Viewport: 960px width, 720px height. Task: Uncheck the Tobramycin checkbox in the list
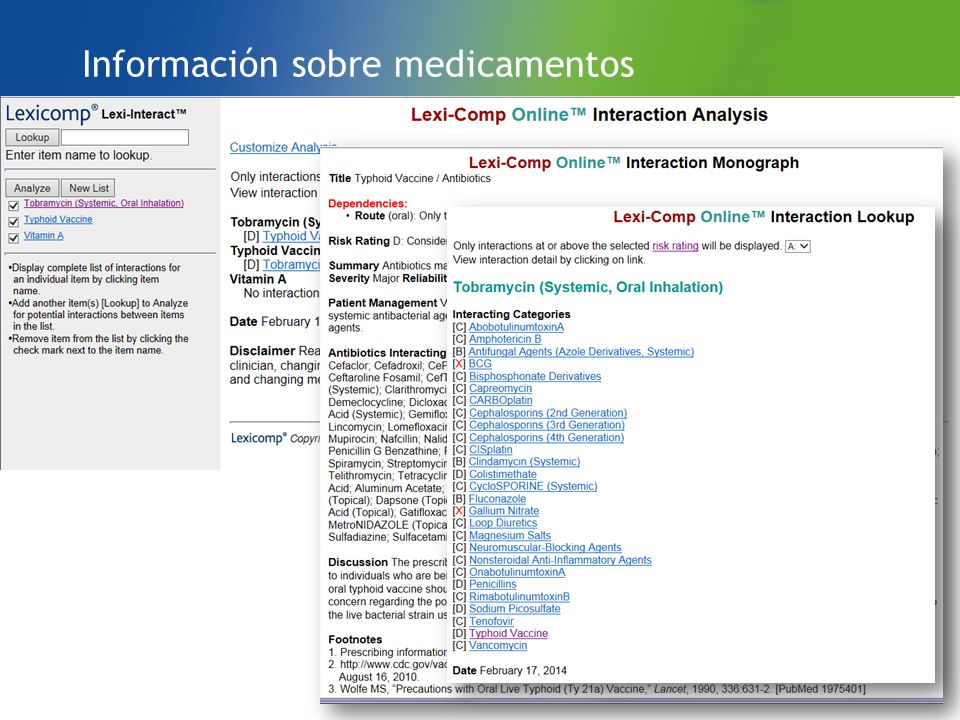click(13, 206)
